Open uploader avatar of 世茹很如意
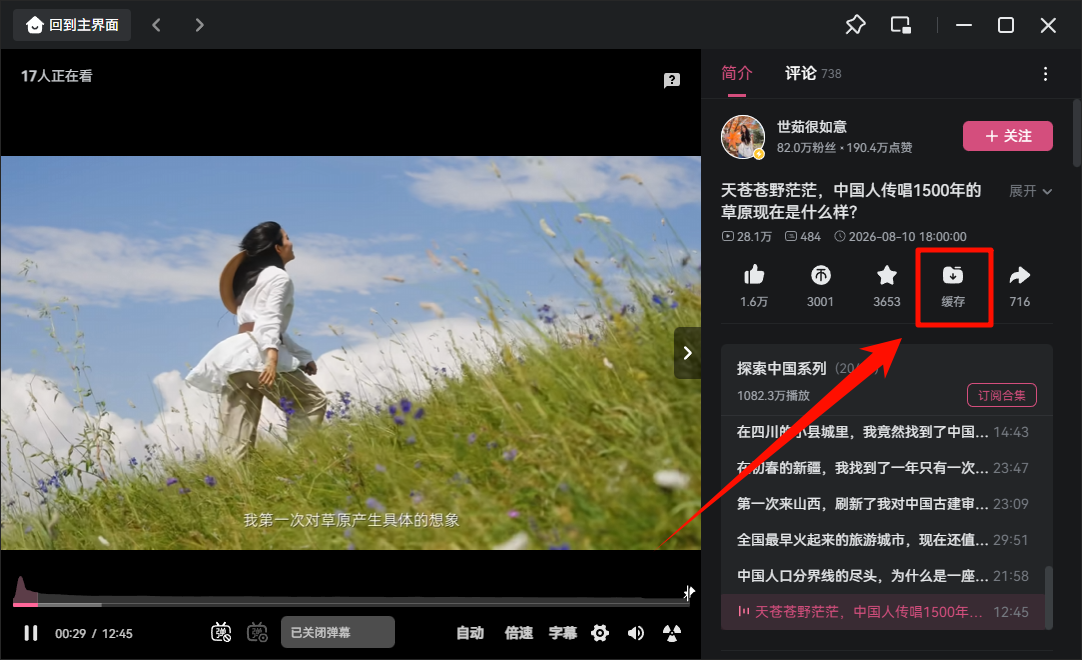This screenshot has width=1082, height=660. point(742,137)
